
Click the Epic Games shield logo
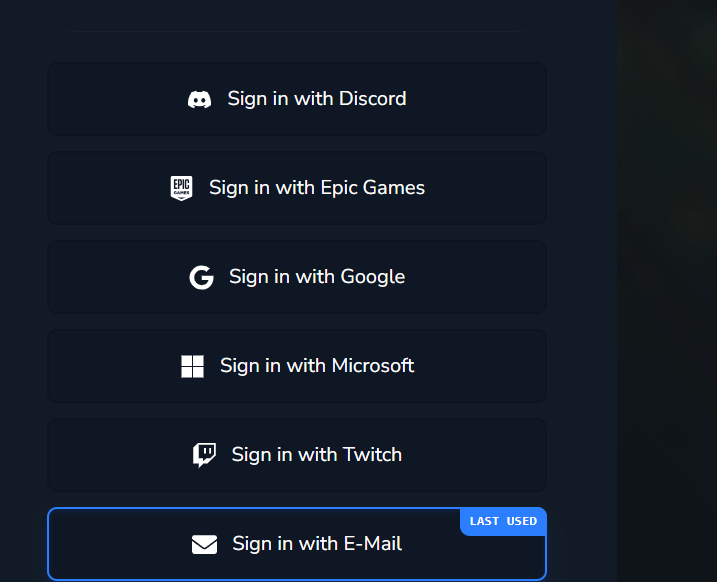tap(181, 188)
